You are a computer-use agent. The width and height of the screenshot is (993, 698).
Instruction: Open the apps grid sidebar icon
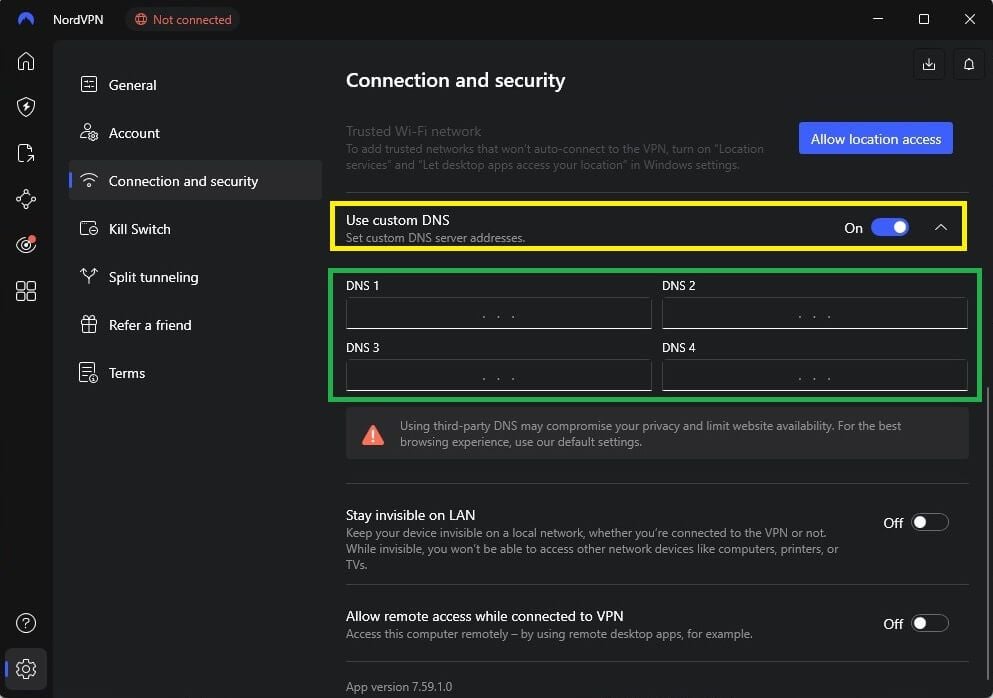tap(26, 291)
